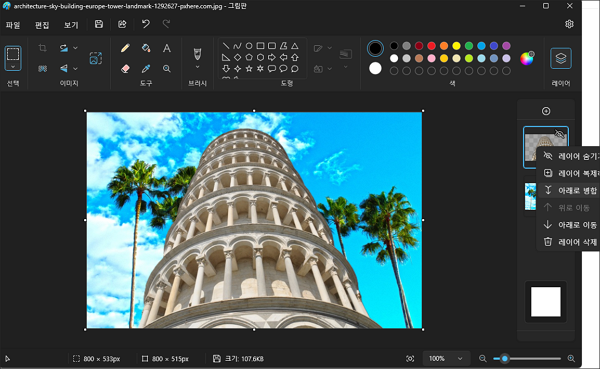
Task: Choose 레이어 숨기기 in context menu
Action: click(570, 156)
